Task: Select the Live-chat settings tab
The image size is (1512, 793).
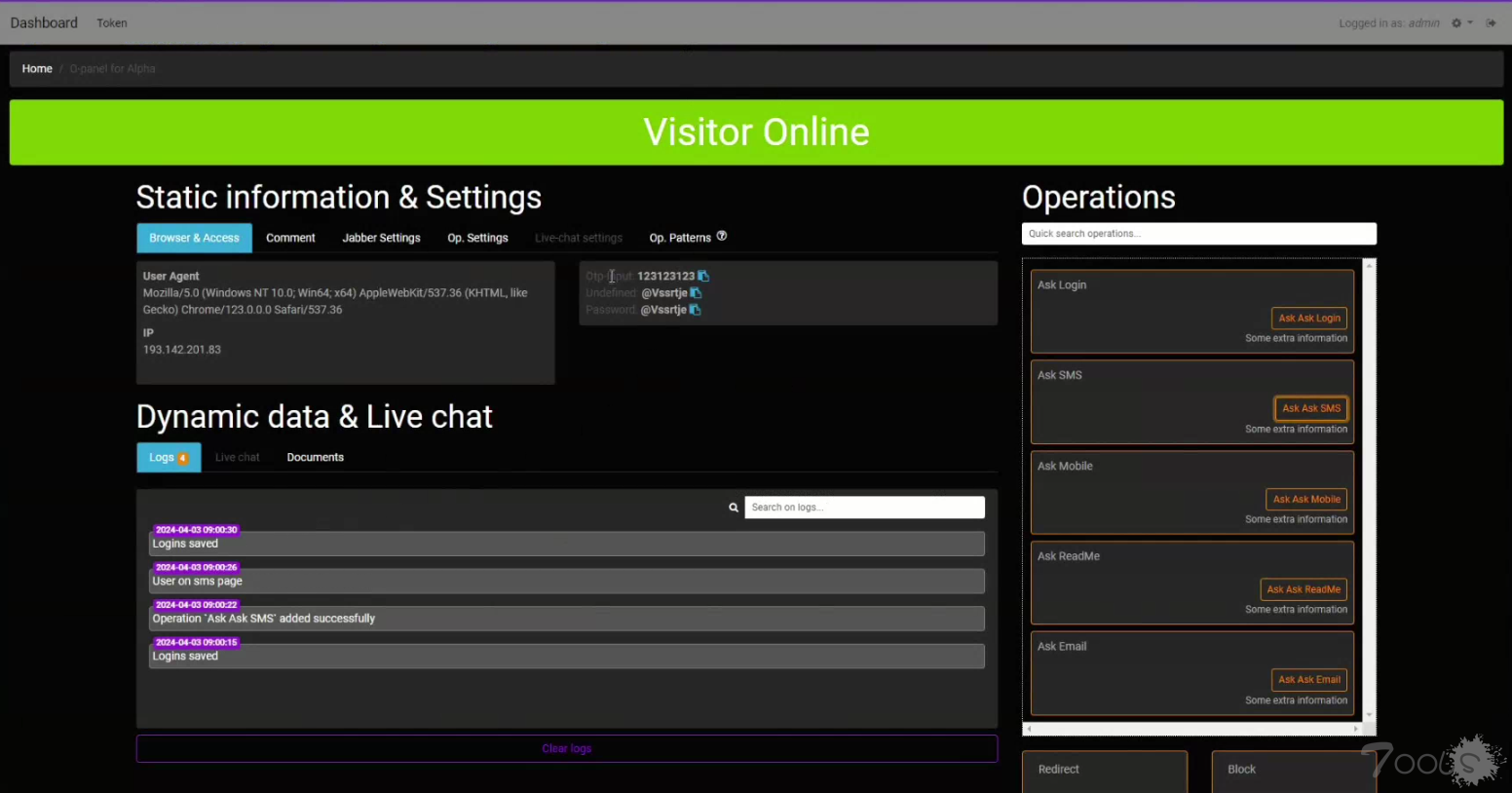Action: point(579,238)
